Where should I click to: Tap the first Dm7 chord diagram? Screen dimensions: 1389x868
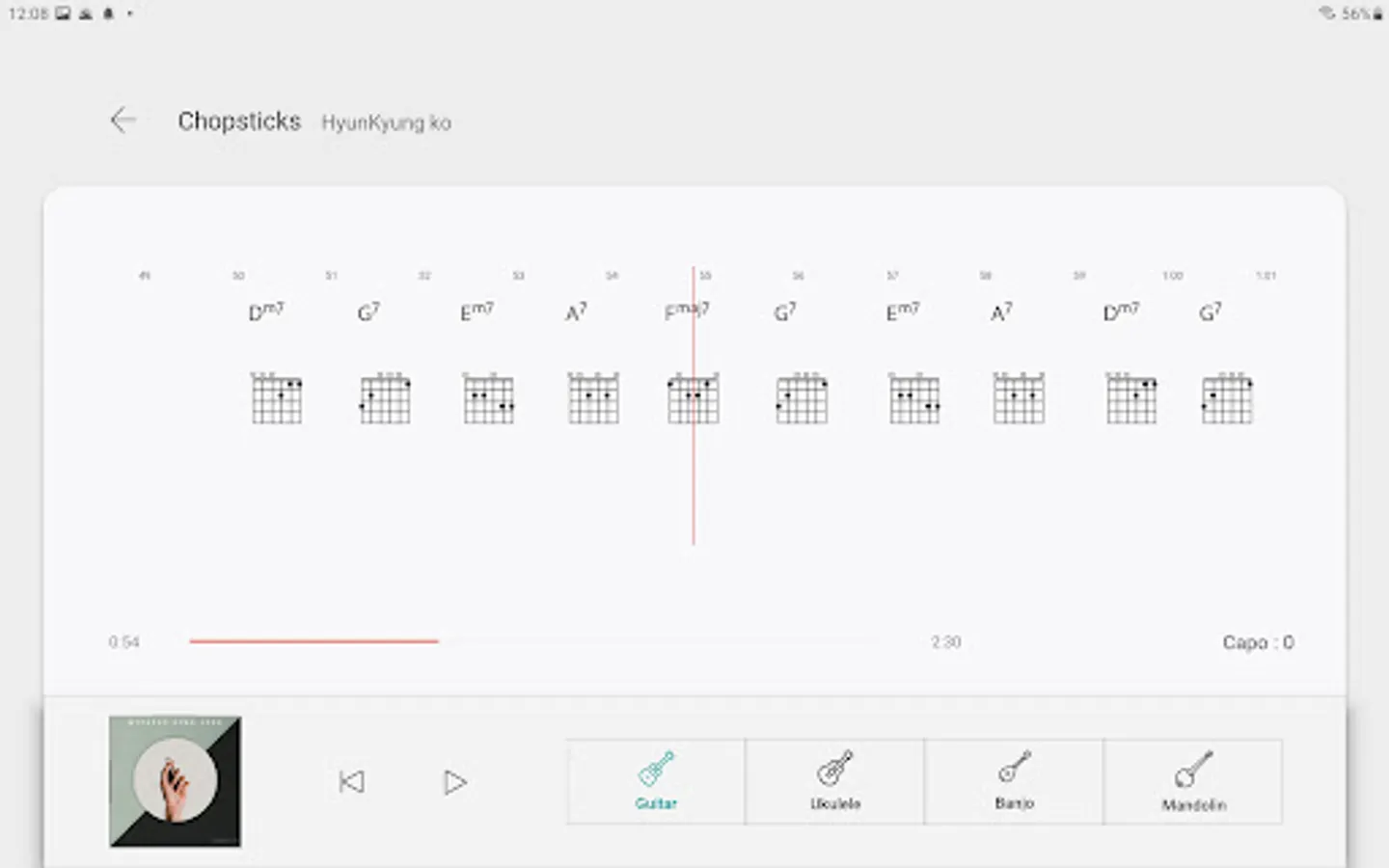pyautogui.click(x=277, y=398)
